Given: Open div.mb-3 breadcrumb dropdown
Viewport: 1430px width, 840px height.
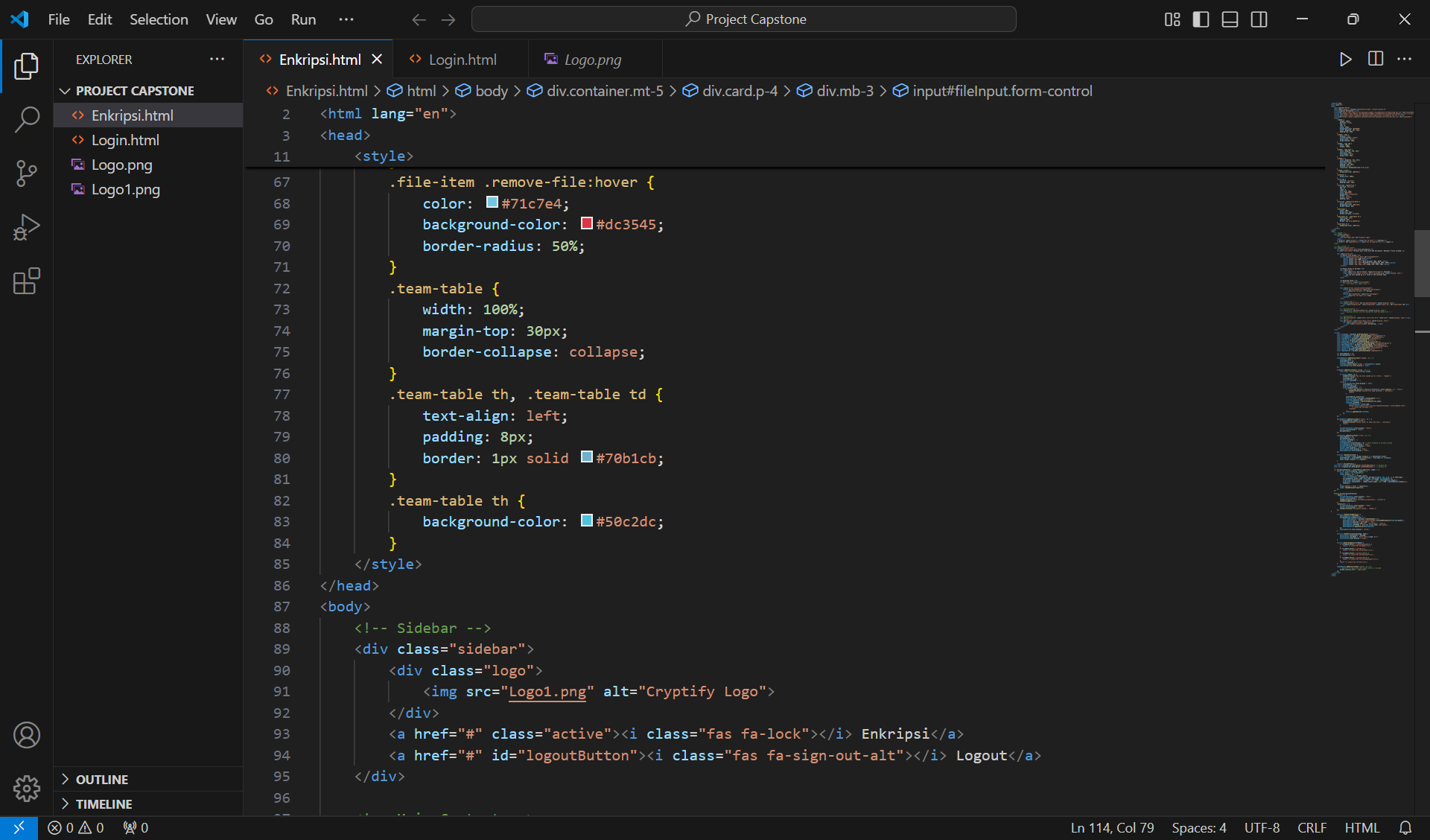Looking at the screenshot, I should tap(835, 91).
